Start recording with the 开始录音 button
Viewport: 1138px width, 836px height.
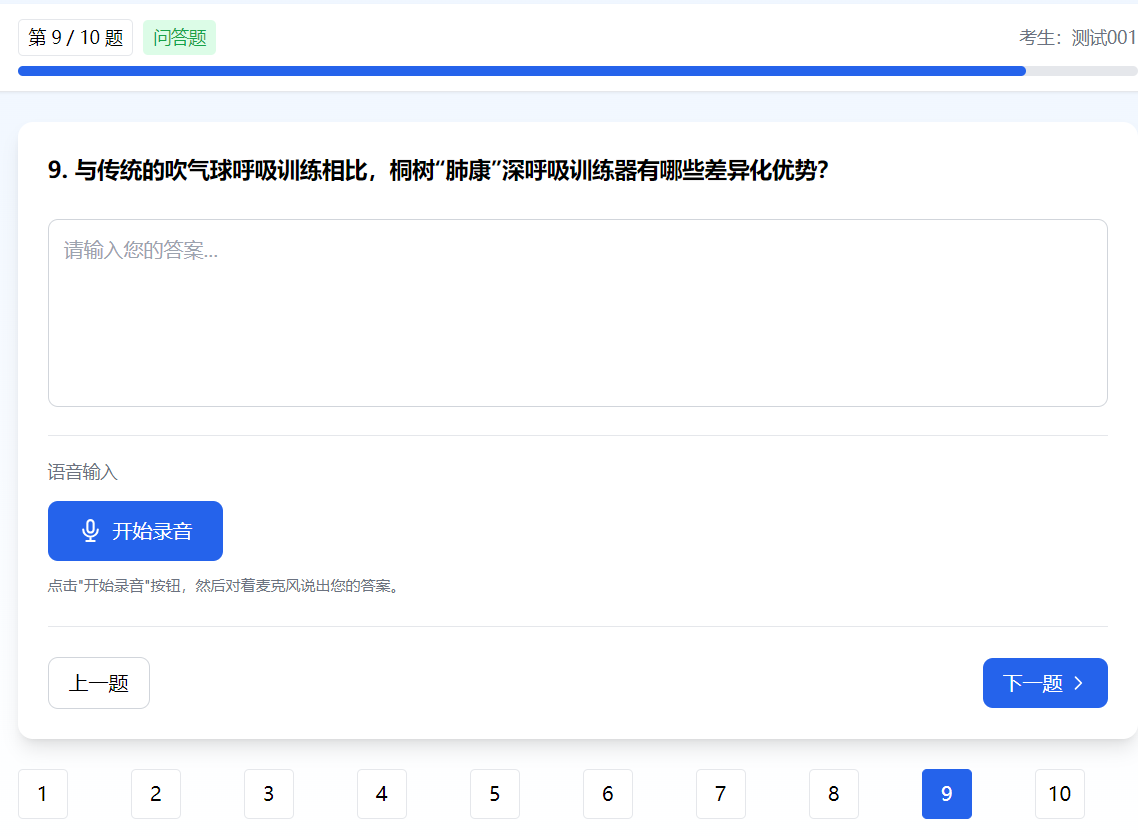click(135, 531)
